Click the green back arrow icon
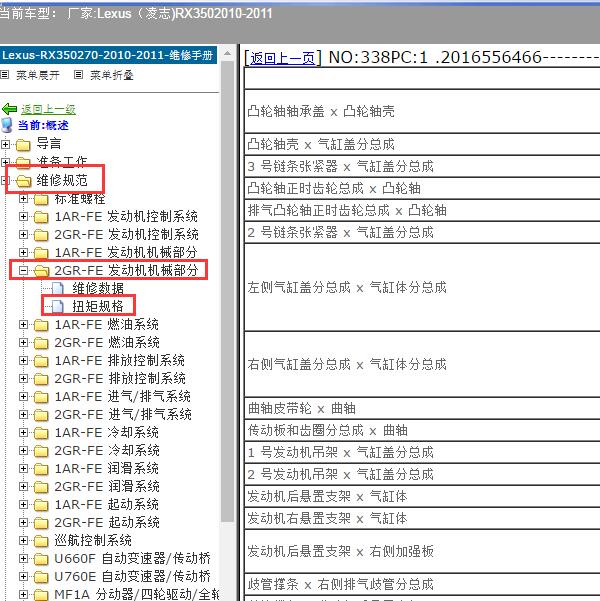 pos(10,109)
